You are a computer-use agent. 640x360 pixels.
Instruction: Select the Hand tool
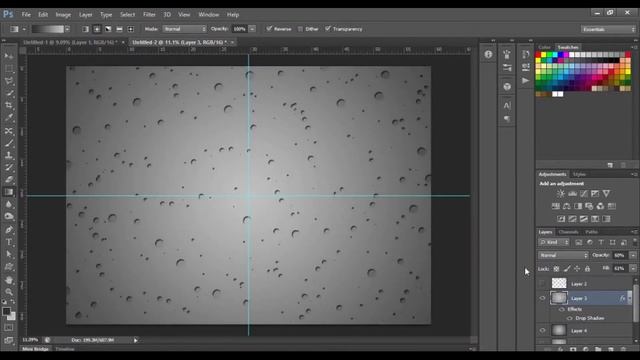(x=9, y=280)
